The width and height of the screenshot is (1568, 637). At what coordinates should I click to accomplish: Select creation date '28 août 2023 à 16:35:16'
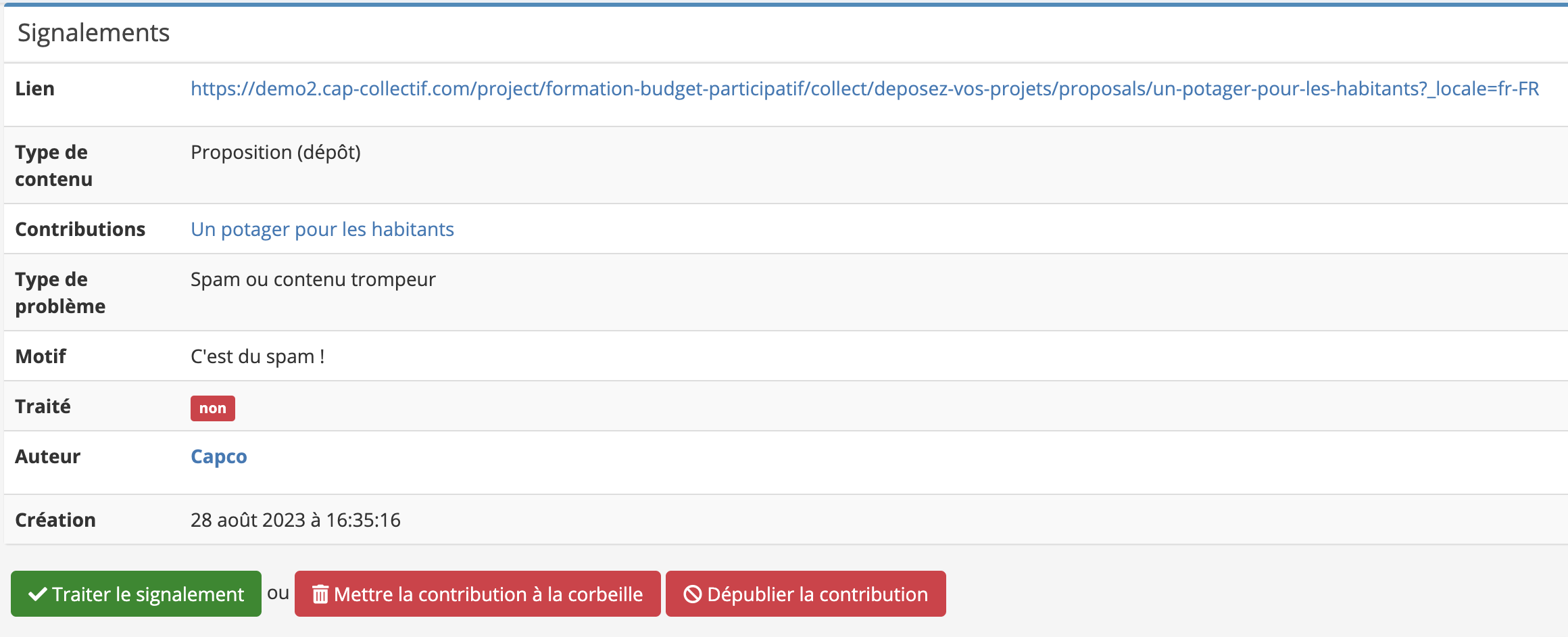295,520
